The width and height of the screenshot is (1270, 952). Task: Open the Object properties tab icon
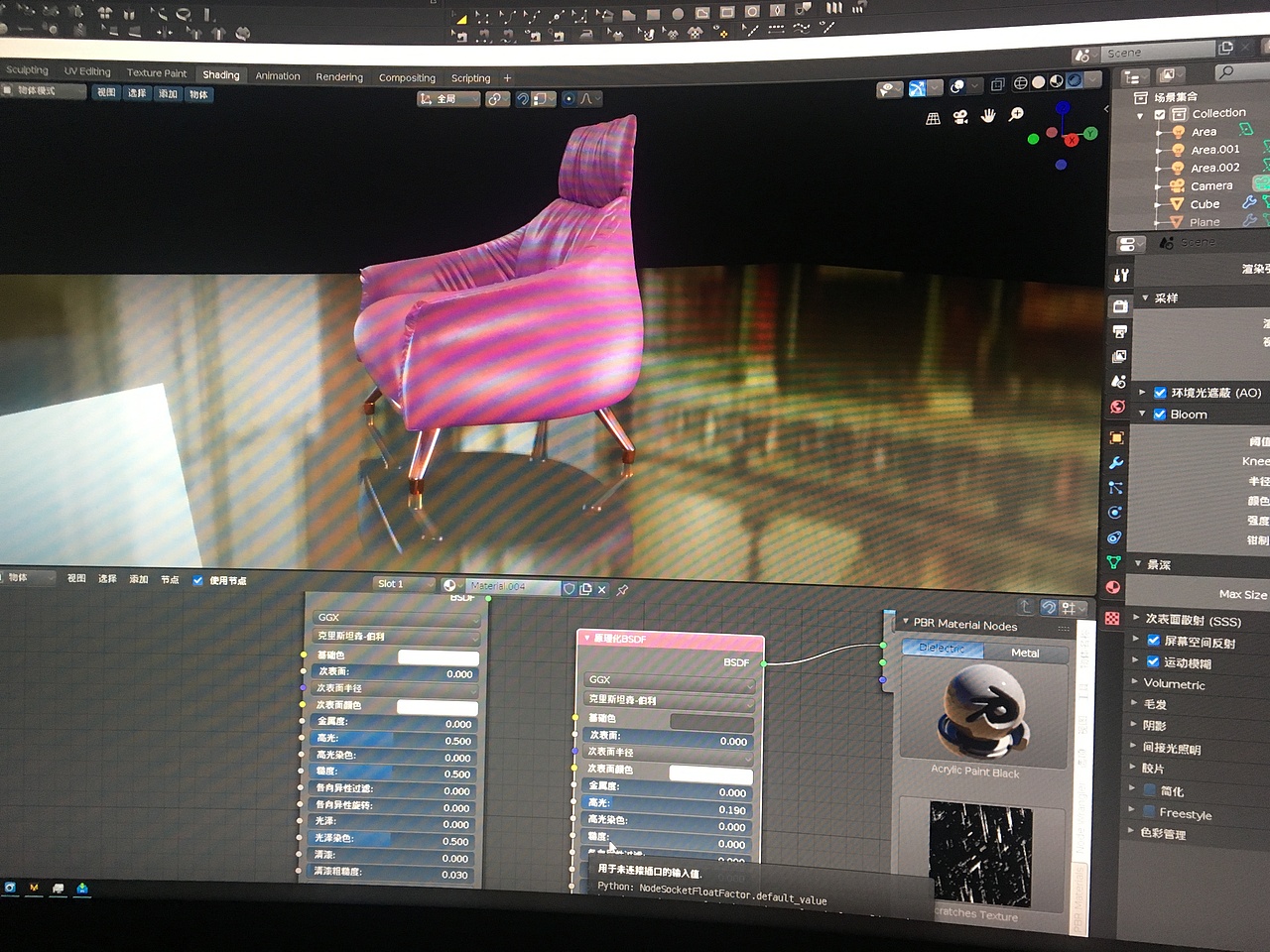(x=1116, y=437)
